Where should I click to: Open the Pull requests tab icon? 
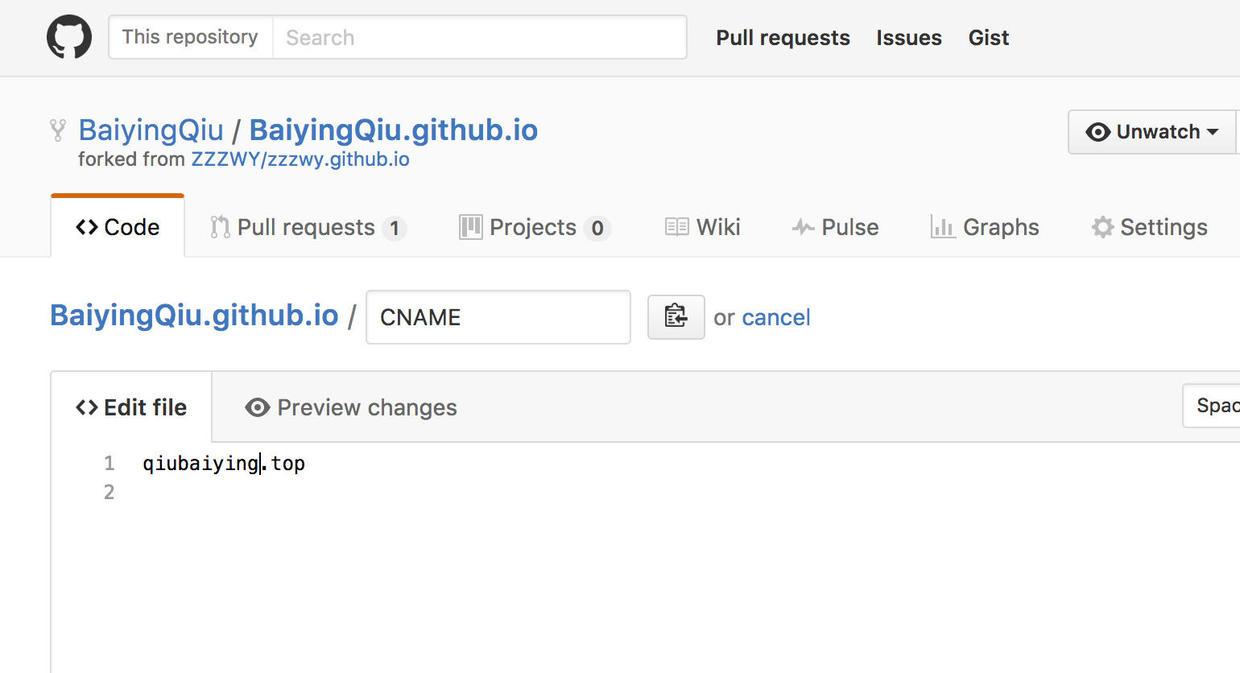pyautogui.click(x=218, y=227)
